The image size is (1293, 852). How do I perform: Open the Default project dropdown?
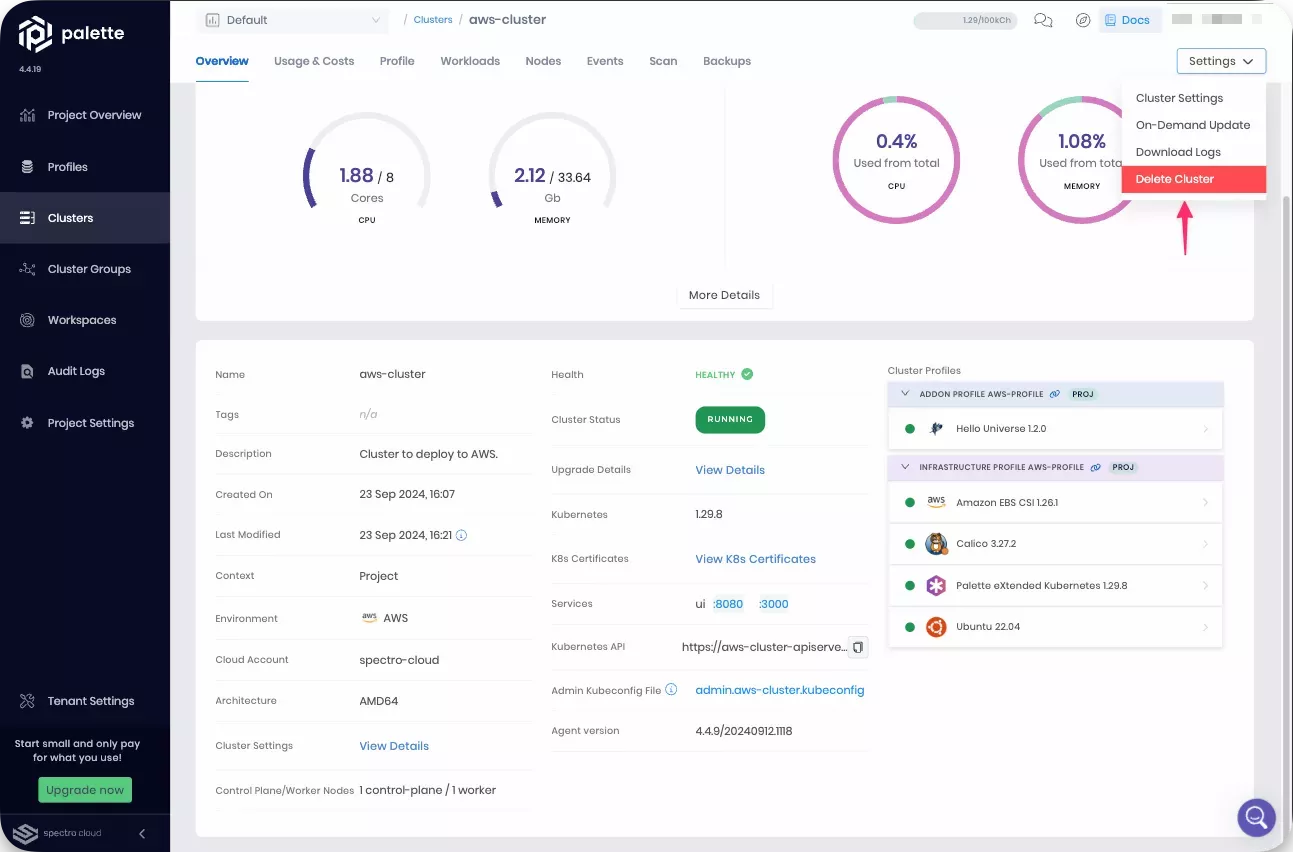[x=293, y=20]
